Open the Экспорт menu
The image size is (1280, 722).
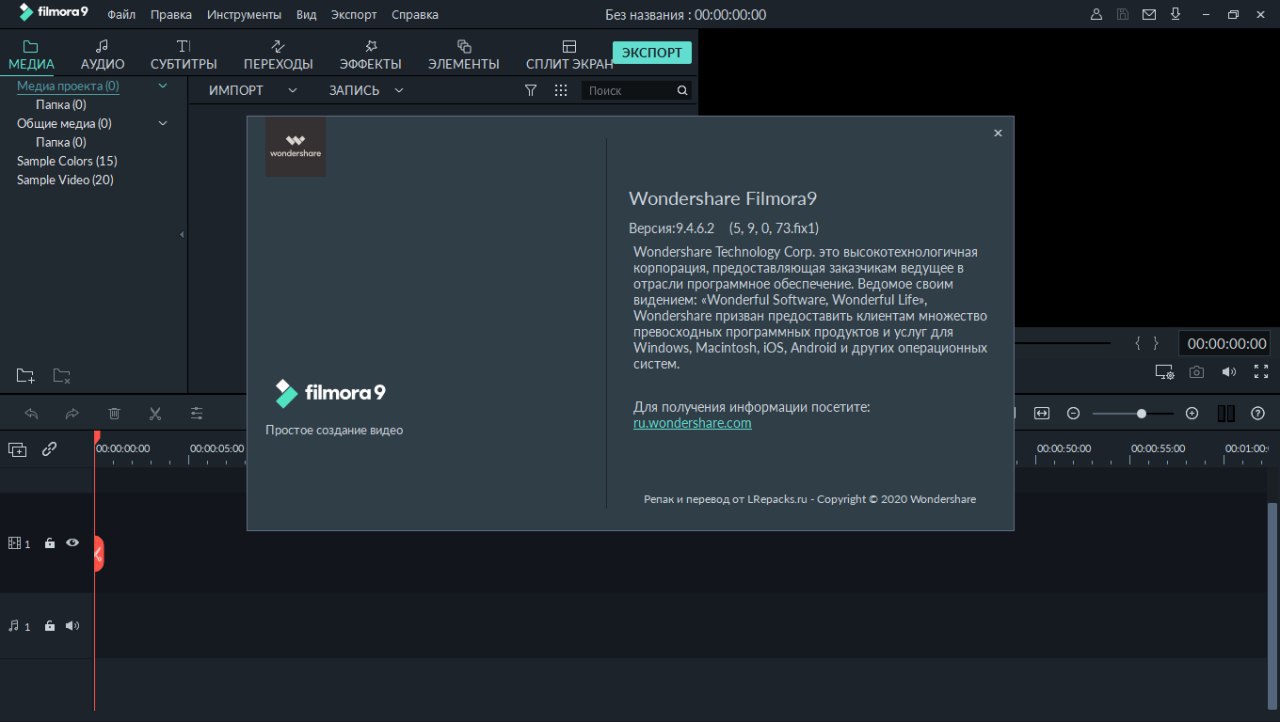[x=354, y=15]
